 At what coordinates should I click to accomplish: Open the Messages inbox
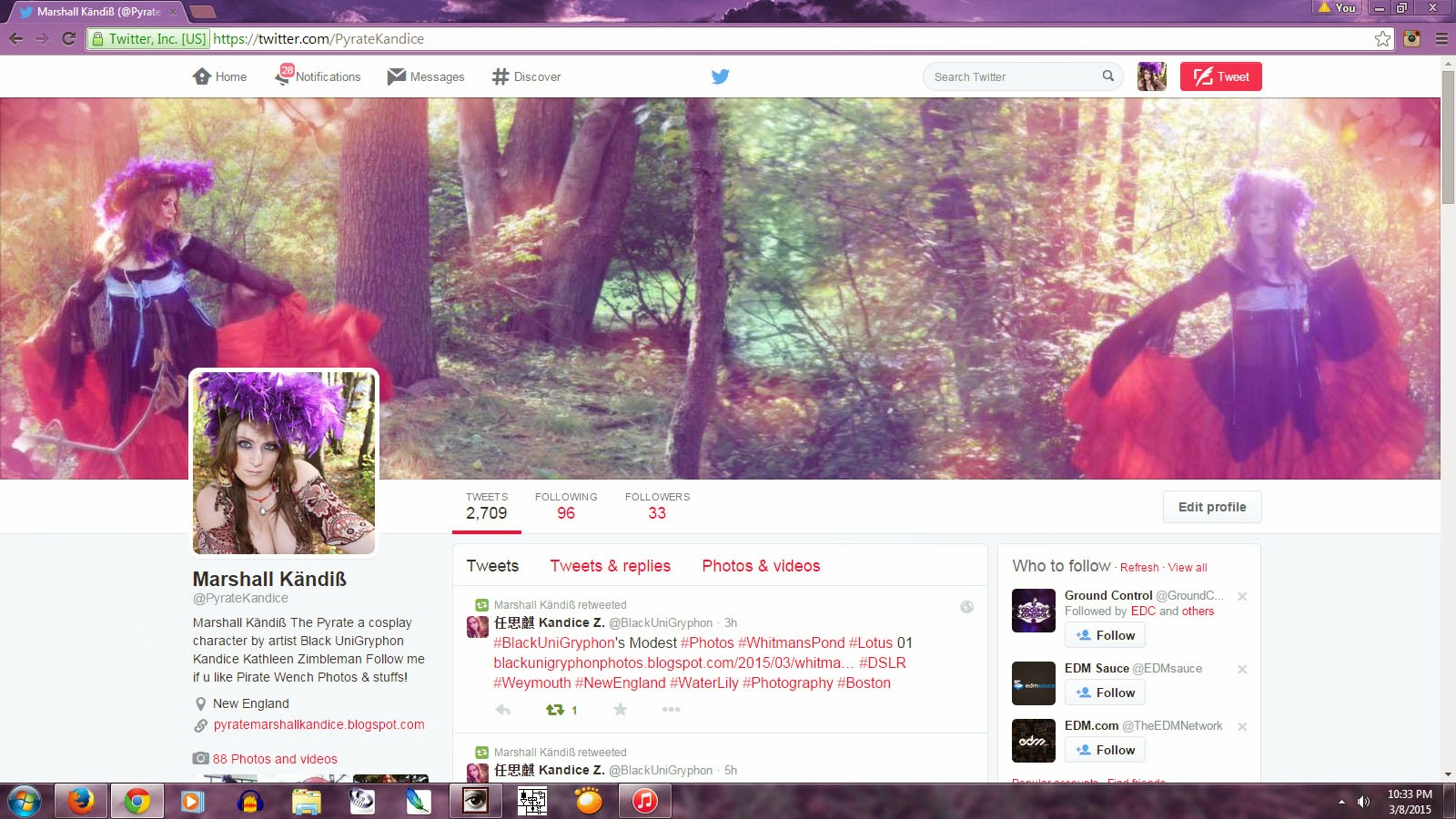click(426, 76)
